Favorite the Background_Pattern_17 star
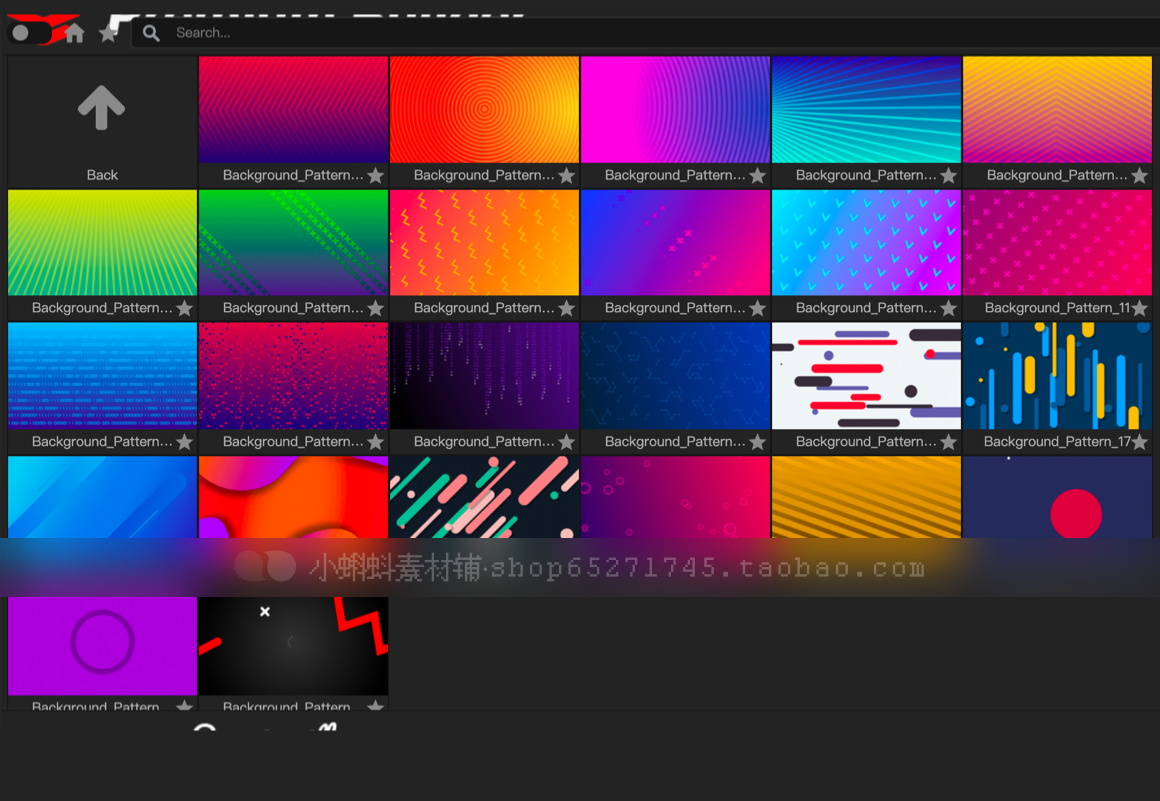Viewport: 1160px width, 801px height. (x=1139, y=442)
